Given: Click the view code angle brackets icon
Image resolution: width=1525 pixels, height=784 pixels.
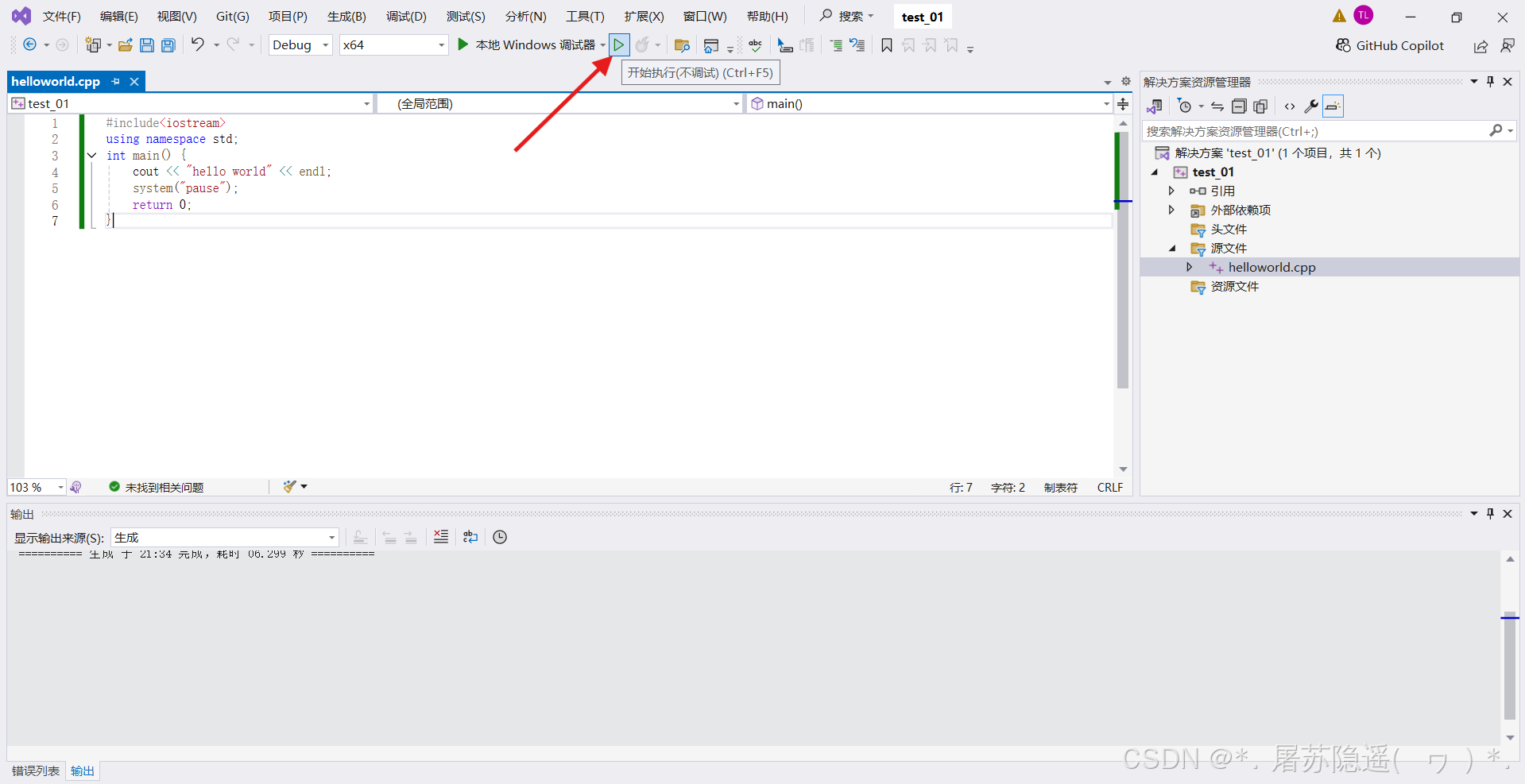Looking at the screenshot, I should click(x=1290, y=106).
